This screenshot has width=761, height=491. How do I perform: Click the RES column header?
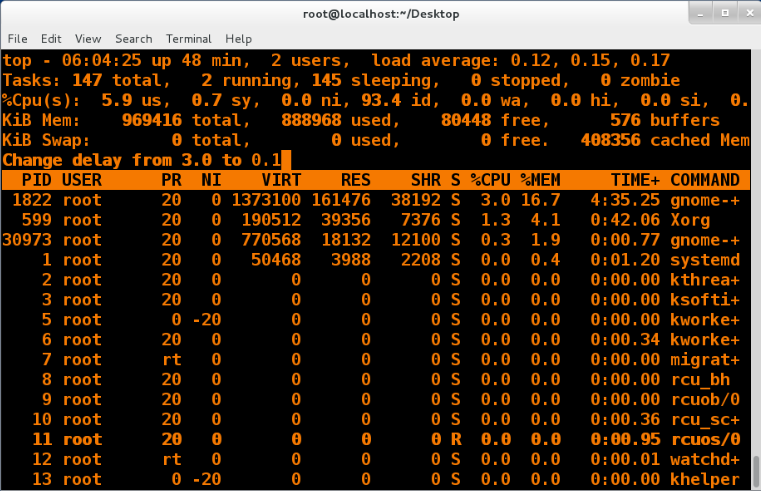point(356,180)
